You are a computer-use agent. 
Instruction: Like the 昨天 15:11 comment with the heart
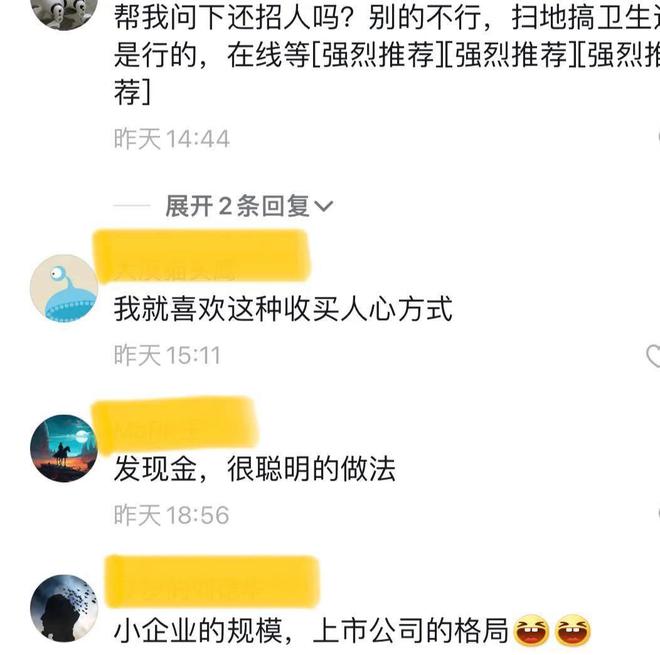pyautogui.click(x=653, y=356)
